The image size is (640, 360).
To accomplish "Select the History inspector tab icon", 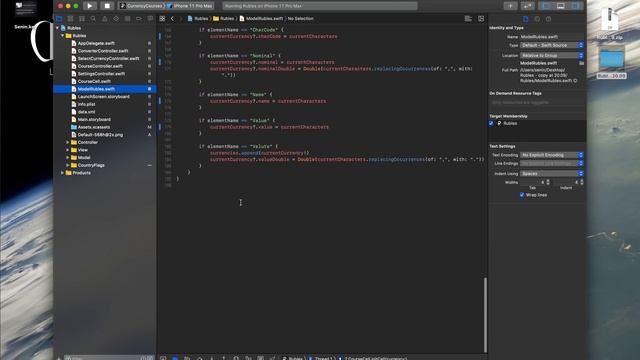I will tap(537, 19).
